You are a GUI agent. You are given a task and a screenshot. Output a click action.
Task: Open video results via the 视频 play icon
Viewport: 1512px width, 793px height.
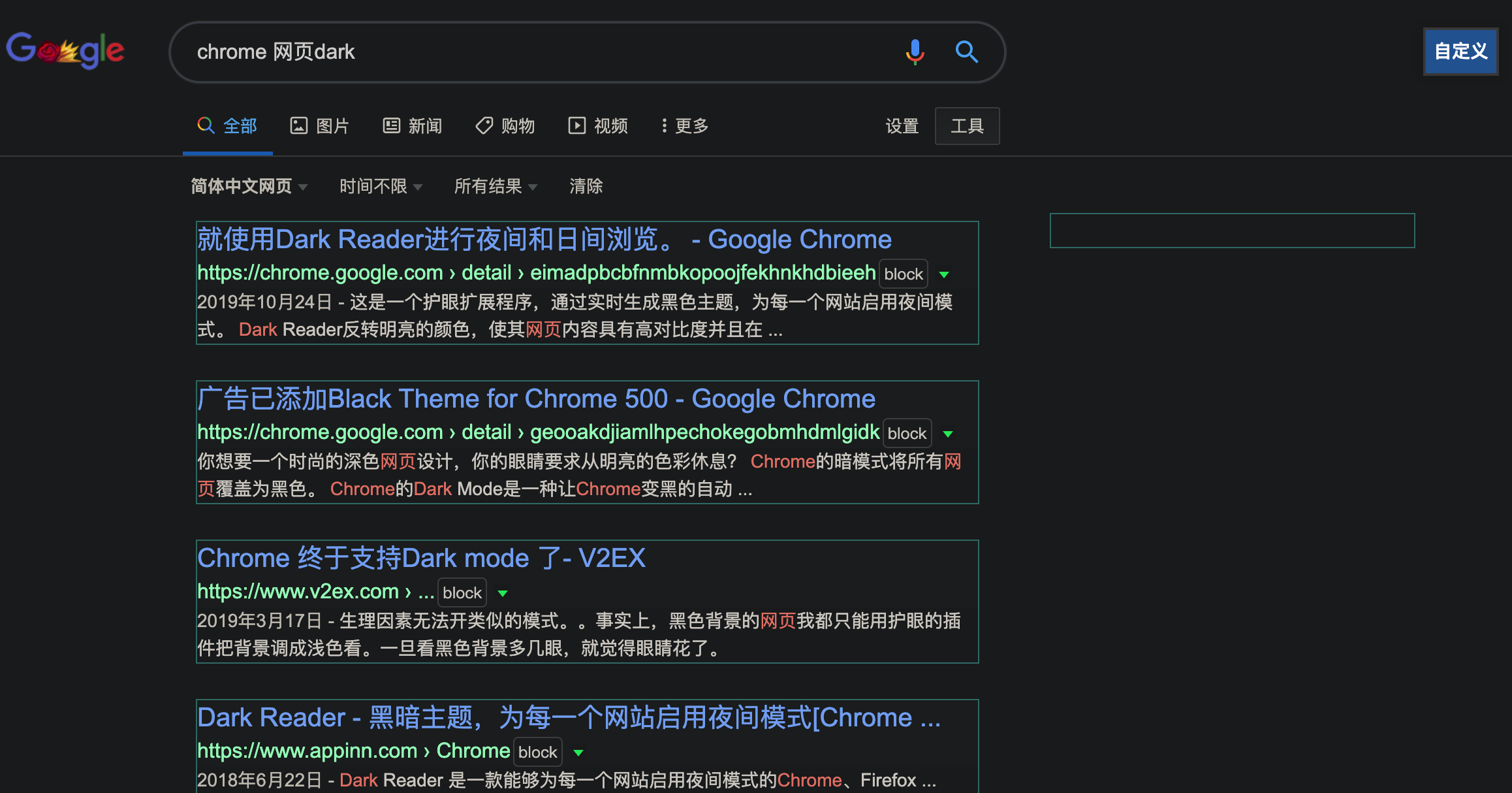[x=577, y=125]
